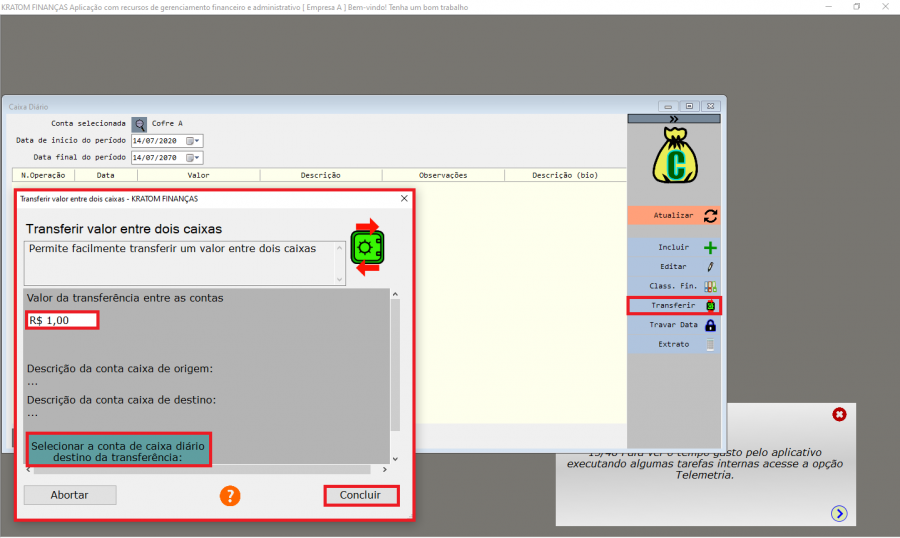The width and height of the screenshot is (900, 538).
Task: Click the blue arrow on notification popup
Action: [x=838, y=513]
